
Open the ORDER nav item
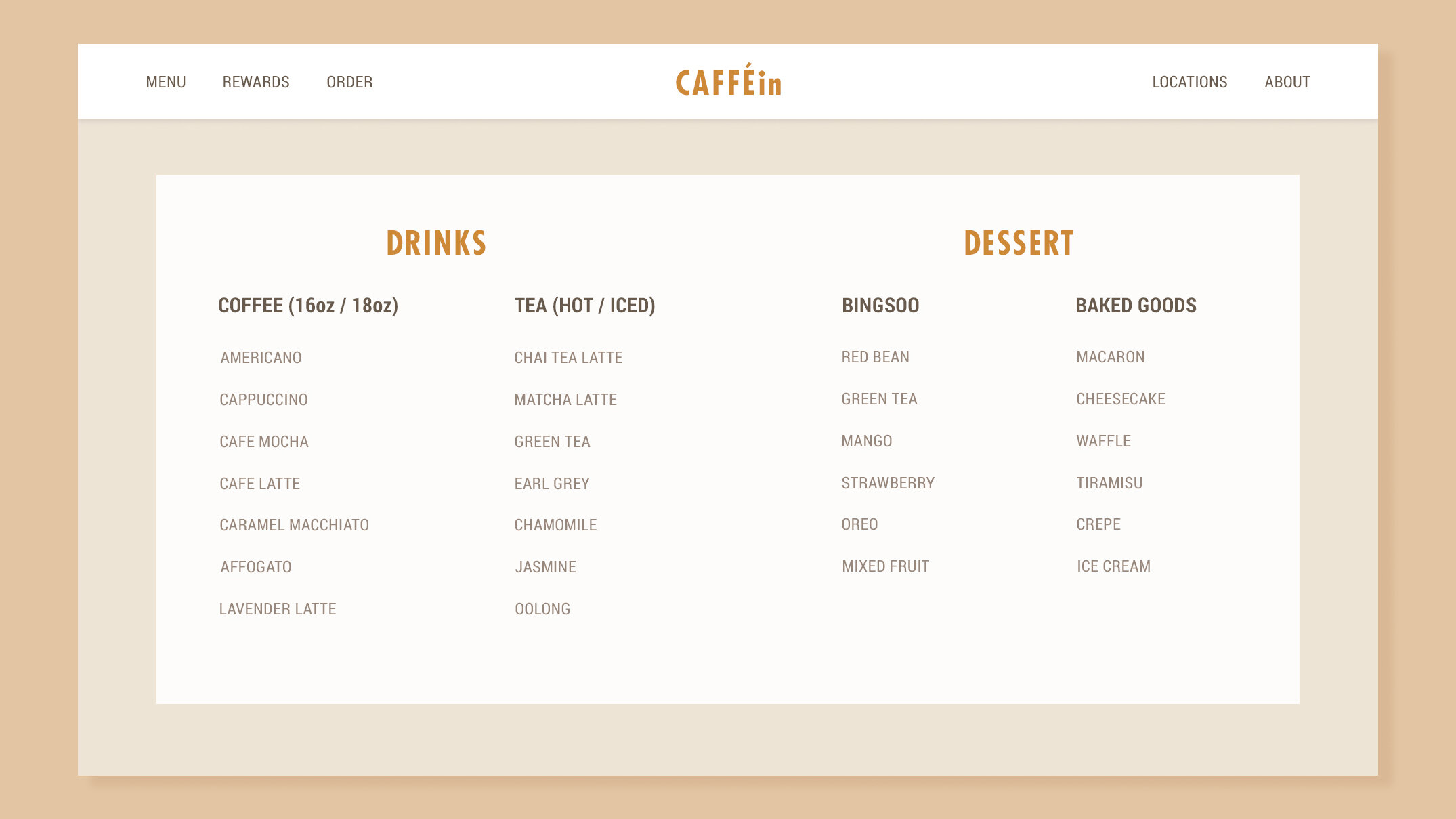point(349,82)
